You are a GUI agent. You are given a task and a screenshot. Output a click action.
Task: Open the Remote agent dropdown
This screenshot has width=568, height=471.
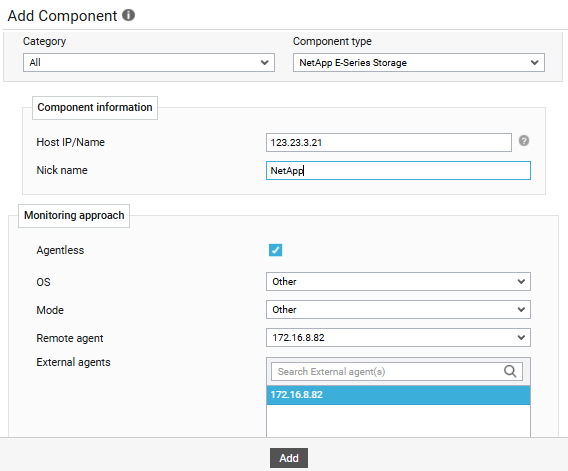point(398,338)
